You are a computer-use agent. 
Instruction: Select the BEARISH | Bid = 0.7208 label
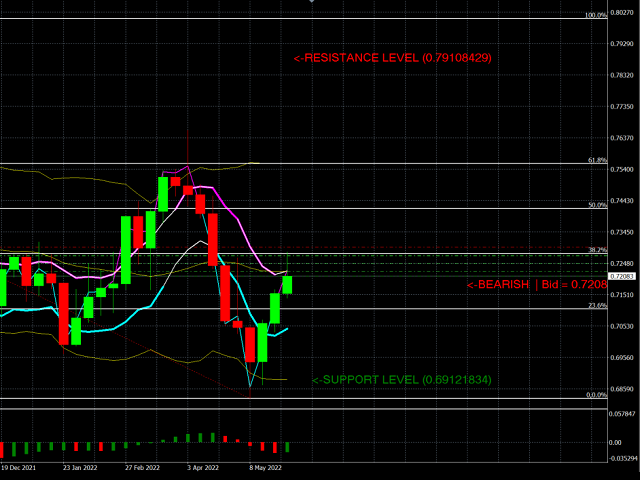click(x=537, y=284)
